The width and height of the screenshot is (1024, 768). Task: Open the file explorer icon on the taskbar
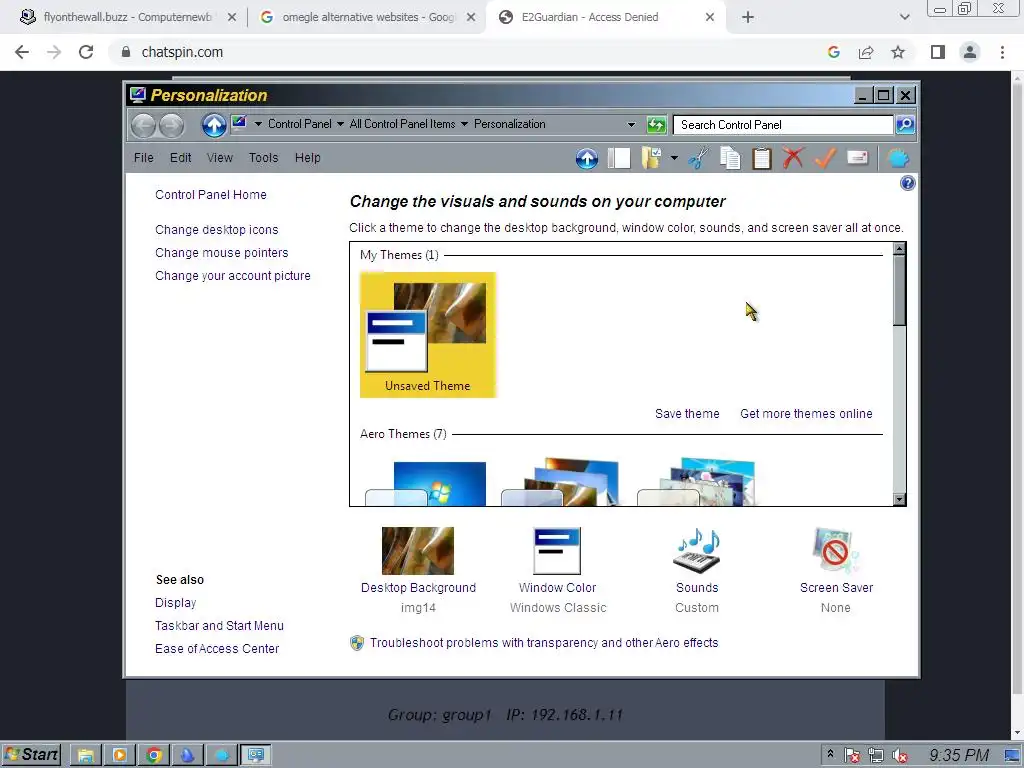tap(86, 756)
